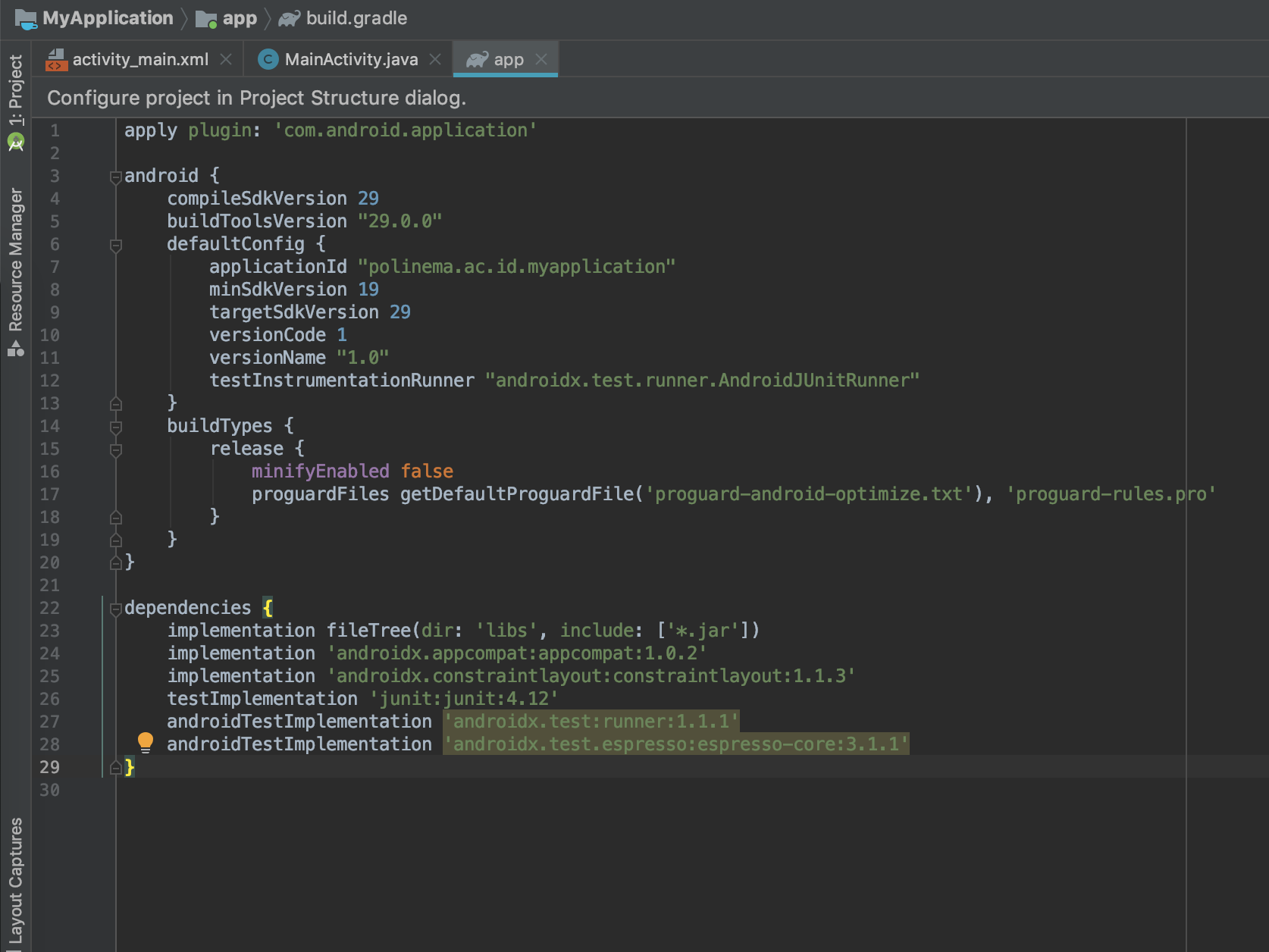Click the minSdkVersion value 19

tap(368, 290)
